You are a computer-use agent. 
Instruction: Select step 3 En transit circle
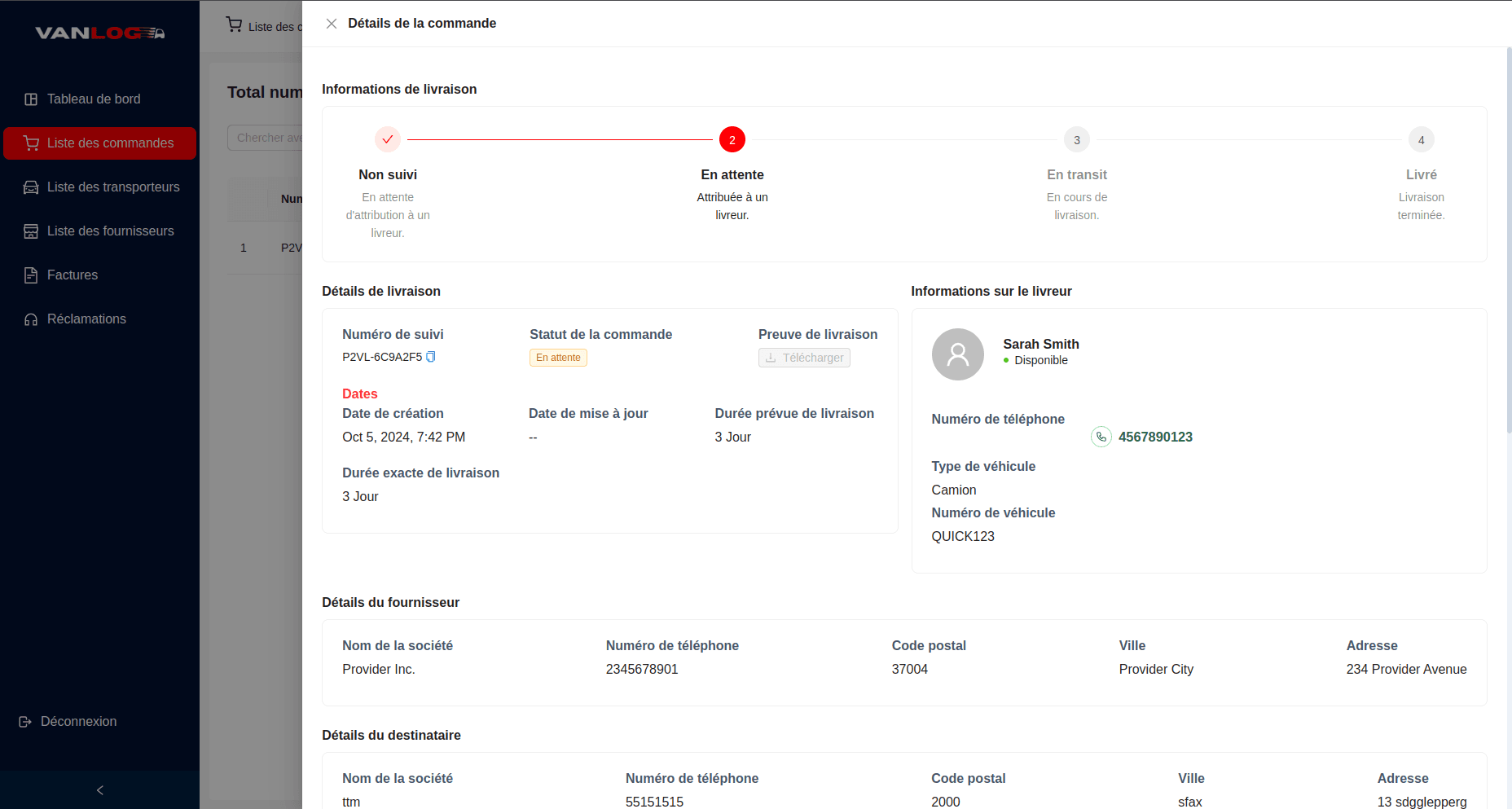point(1077,139)
